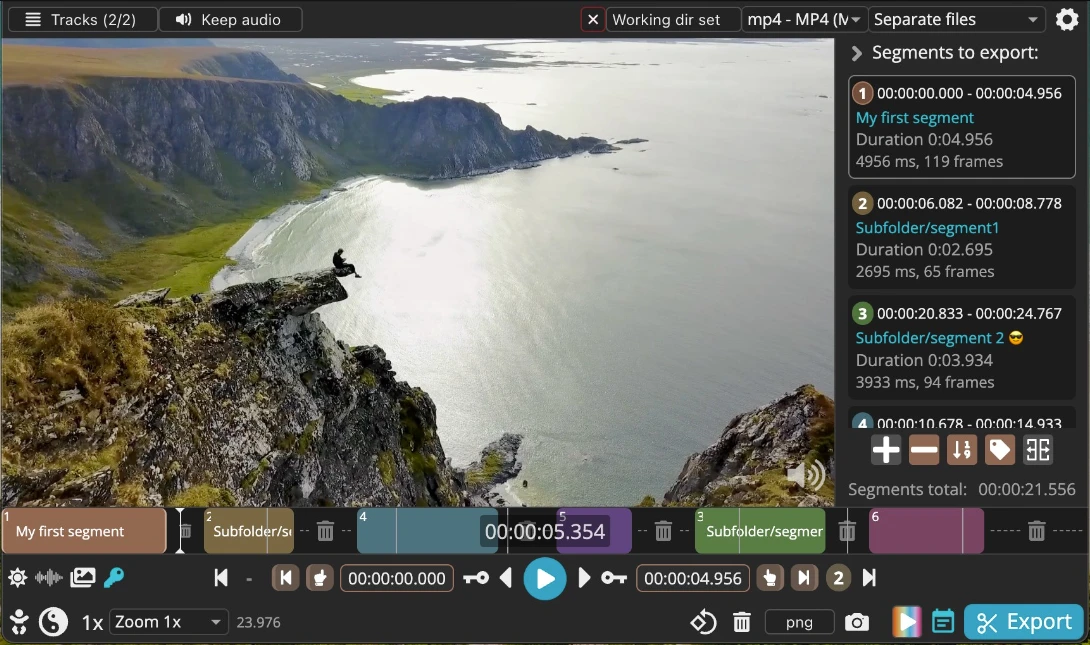The image size is (1090, 645).
Task: Click the colorful play preview icon
Action: pyautogui.click(x=906, y=622)
